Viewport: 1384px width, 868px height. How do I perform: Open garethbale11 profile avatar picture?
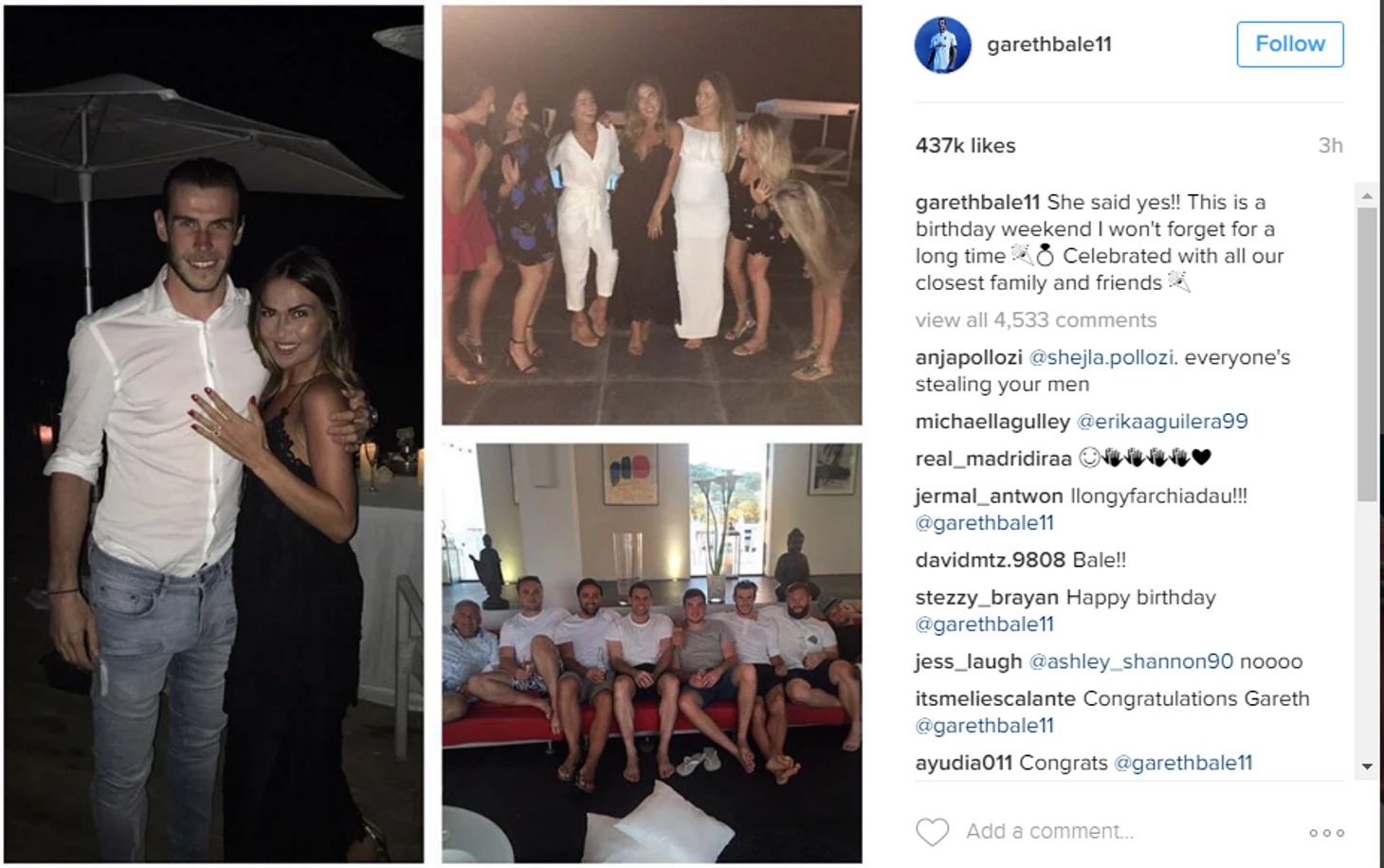(942, 45)
